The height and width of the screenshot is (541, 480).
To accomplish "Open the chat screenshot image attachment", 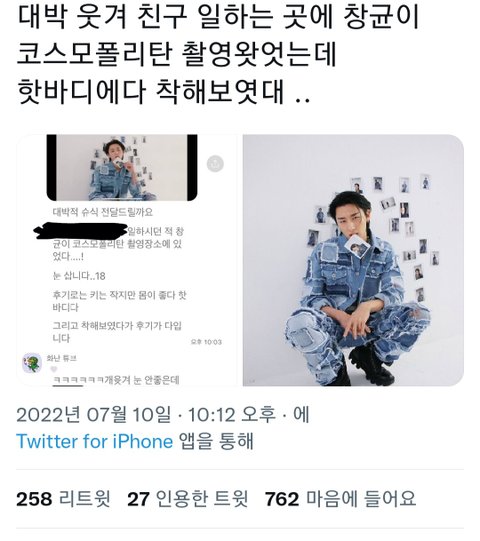I will click(x=127, y=260).
